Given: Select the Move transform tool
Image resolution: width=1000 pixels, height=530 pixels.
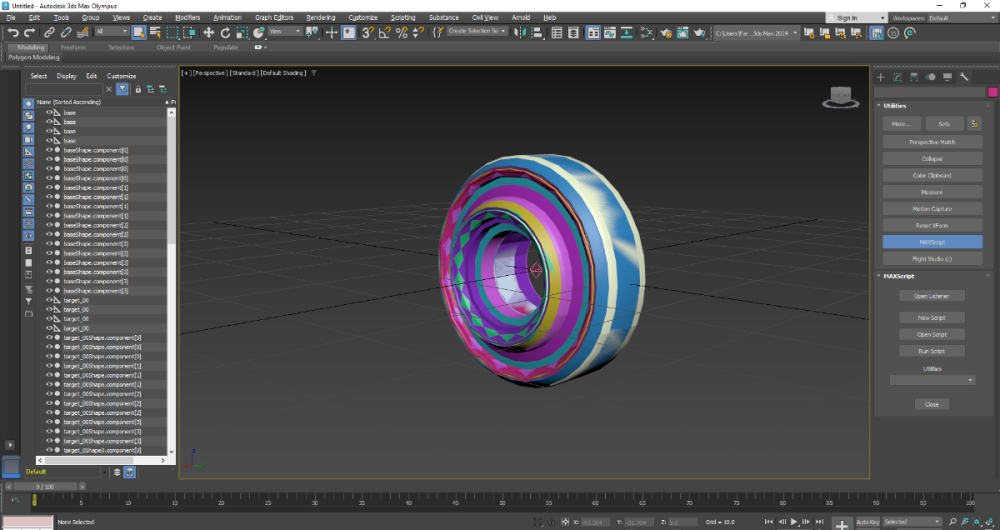Looking at the screenshot, I should (x=209, y=33).
